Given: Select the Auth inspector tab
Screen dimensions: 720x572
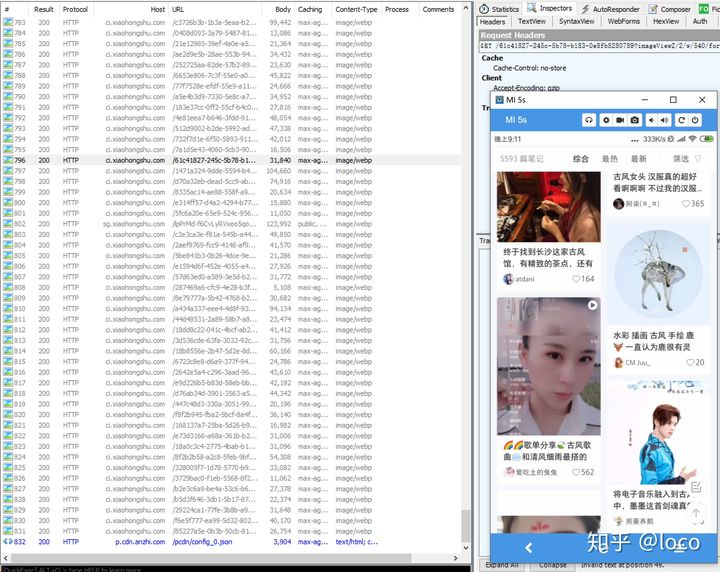Looking at the screenshot, I should click(699, 22).
